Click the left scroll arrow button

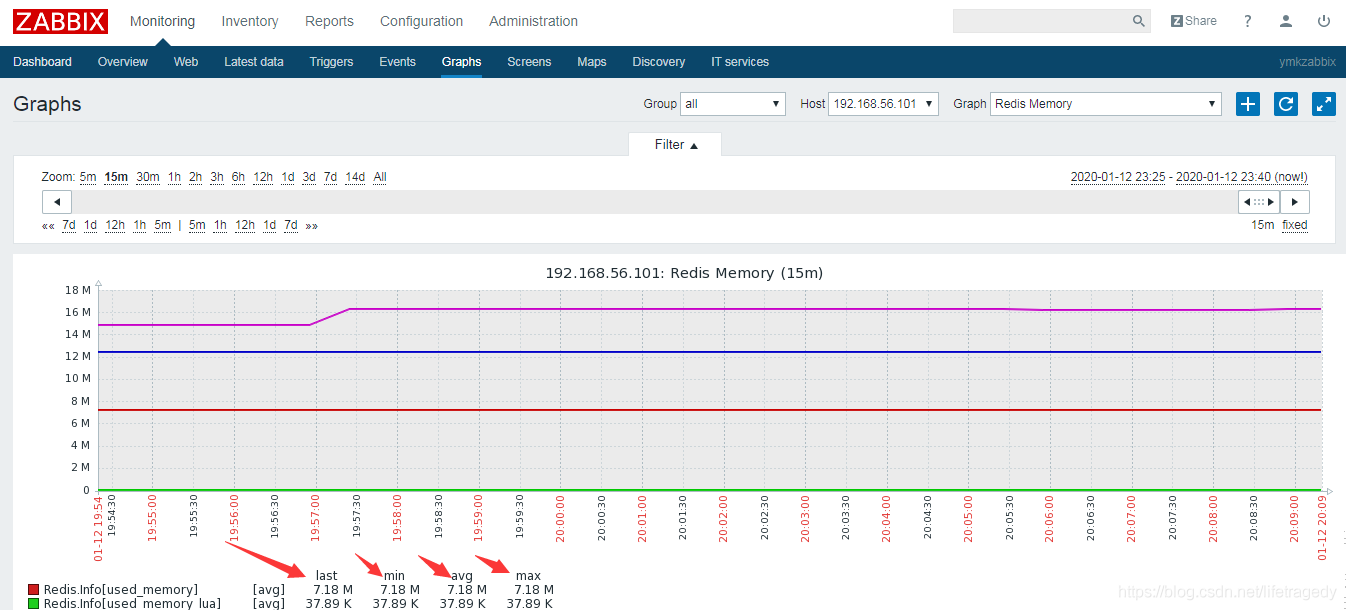[x=57, y=202]
